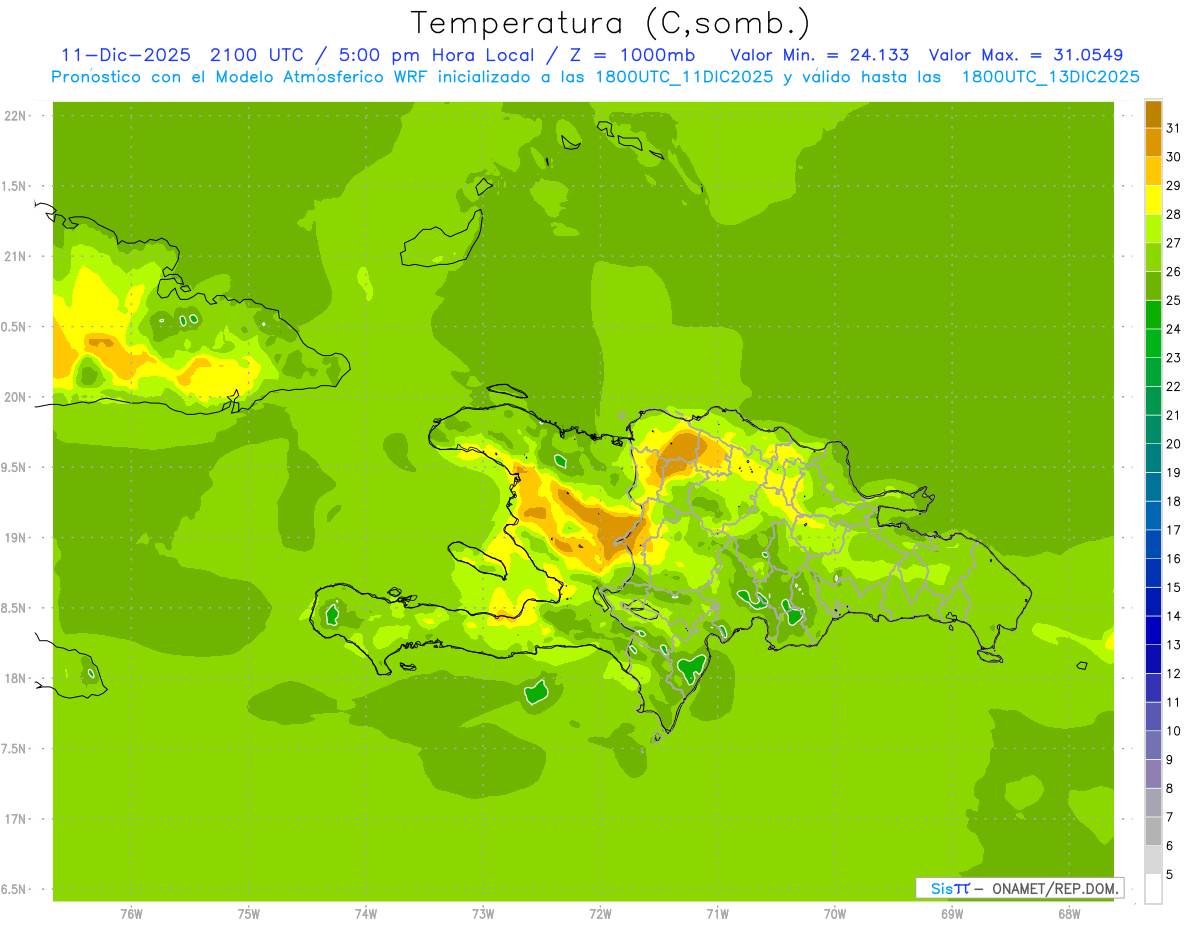Click "Valor Min. = 24.133" value
Screen dimensions: 1200x927
[x=820, y=55]
